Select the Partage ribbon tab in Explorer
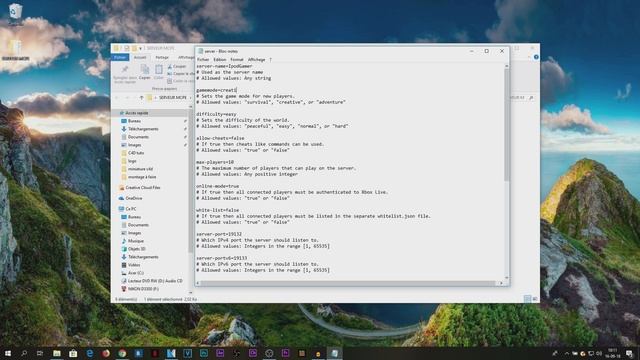Image resolution: width=640 pixels, height=360 pixels. (162, 58)
